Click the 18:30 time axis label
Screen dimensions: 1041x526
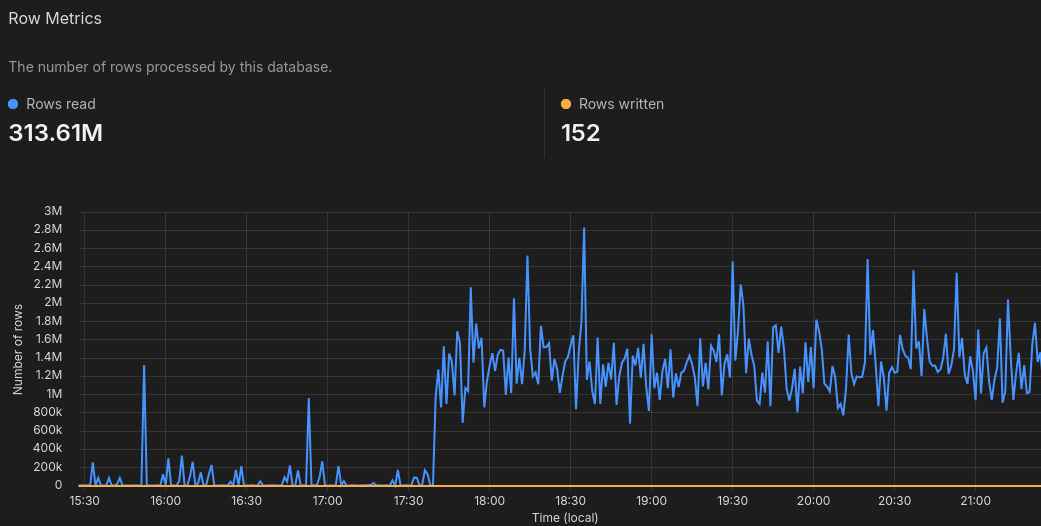[x=570, y=501]
